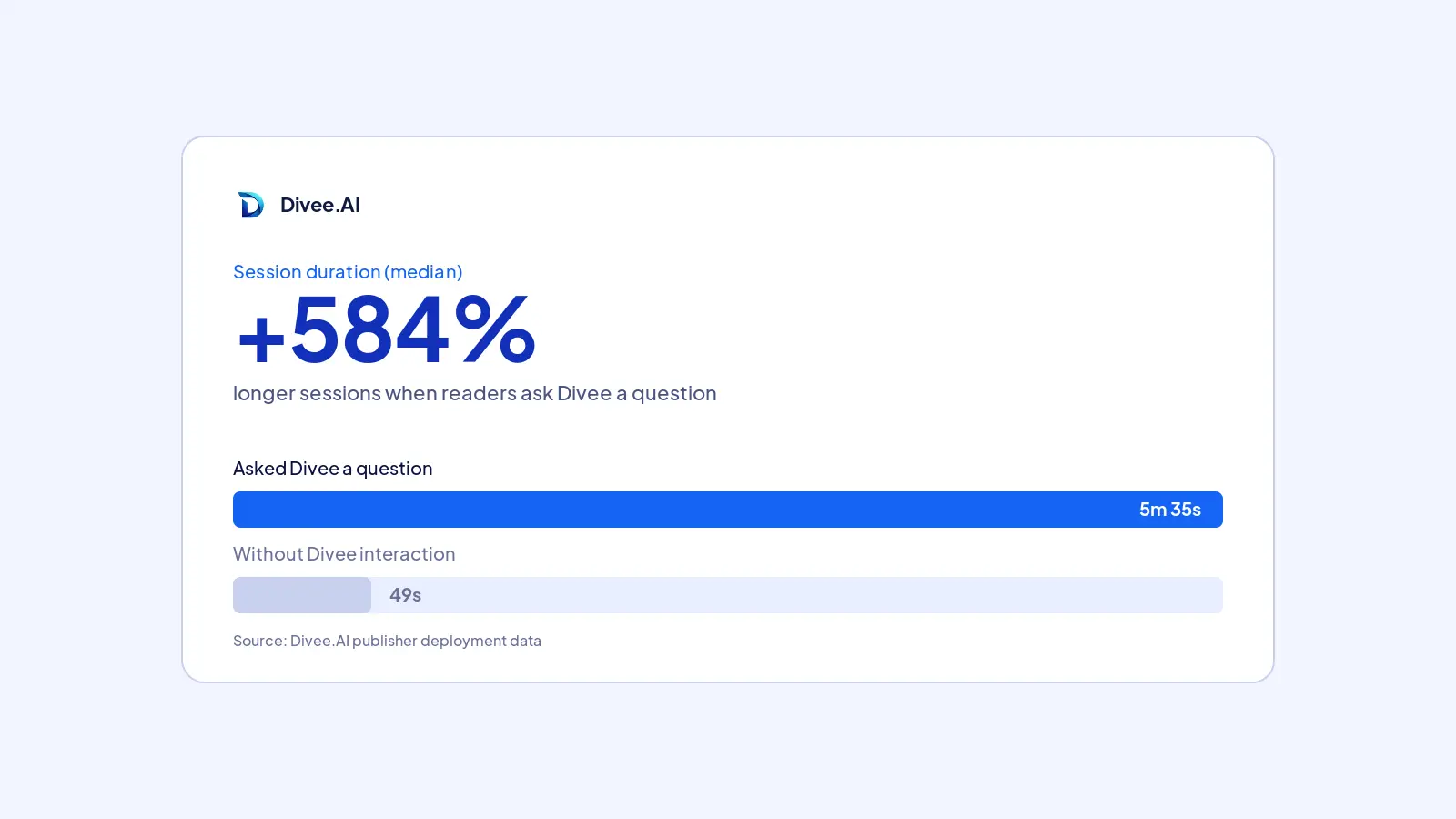
Task: Click the right end of the blue bar
Action: (1214, 510)
